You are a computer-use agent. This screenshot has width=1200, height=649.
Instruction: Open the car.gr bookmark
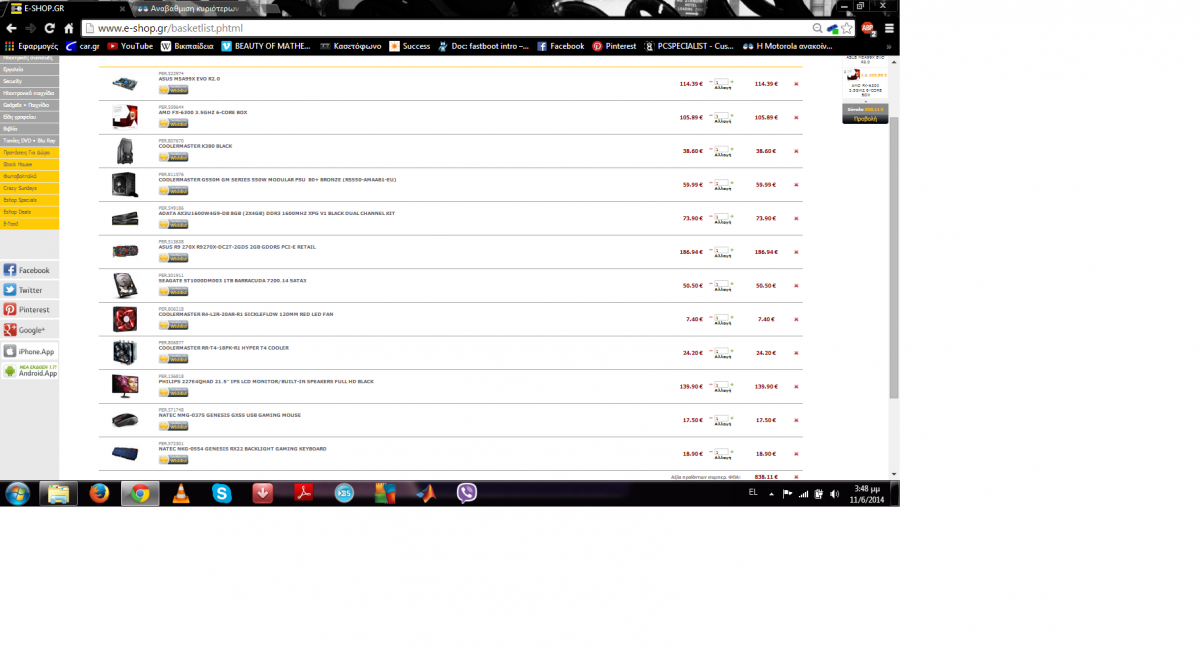tap(82, 46)
